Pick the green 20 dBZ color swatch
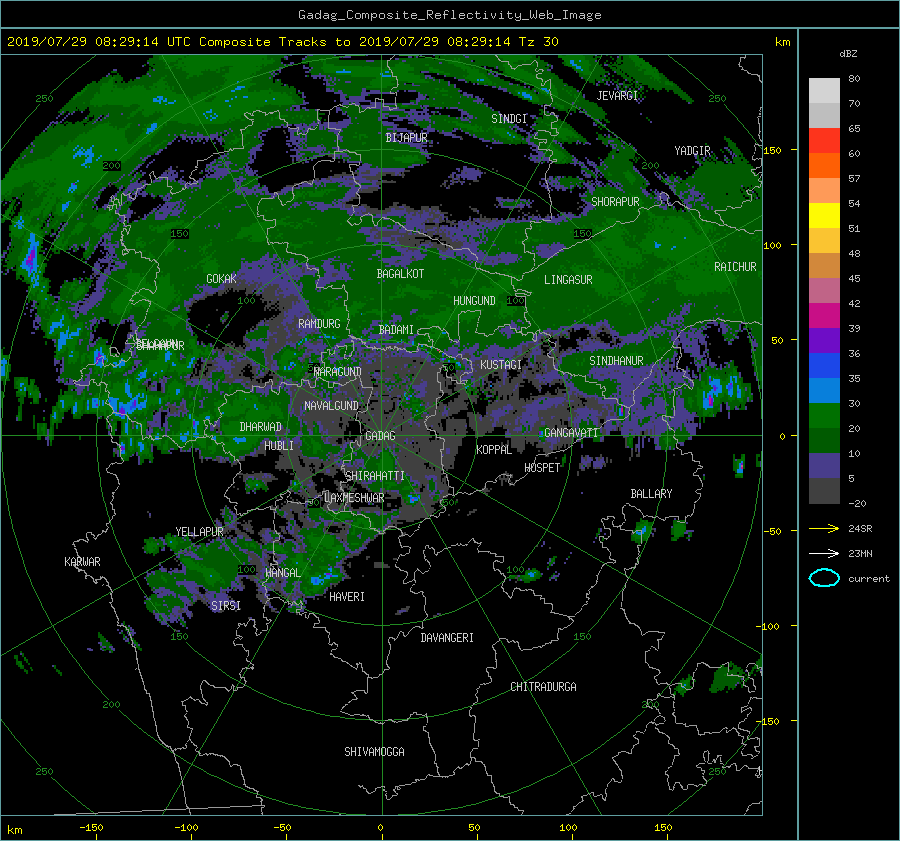The width and height of the screenshot is (900, 841). click(x=824, y=416)
